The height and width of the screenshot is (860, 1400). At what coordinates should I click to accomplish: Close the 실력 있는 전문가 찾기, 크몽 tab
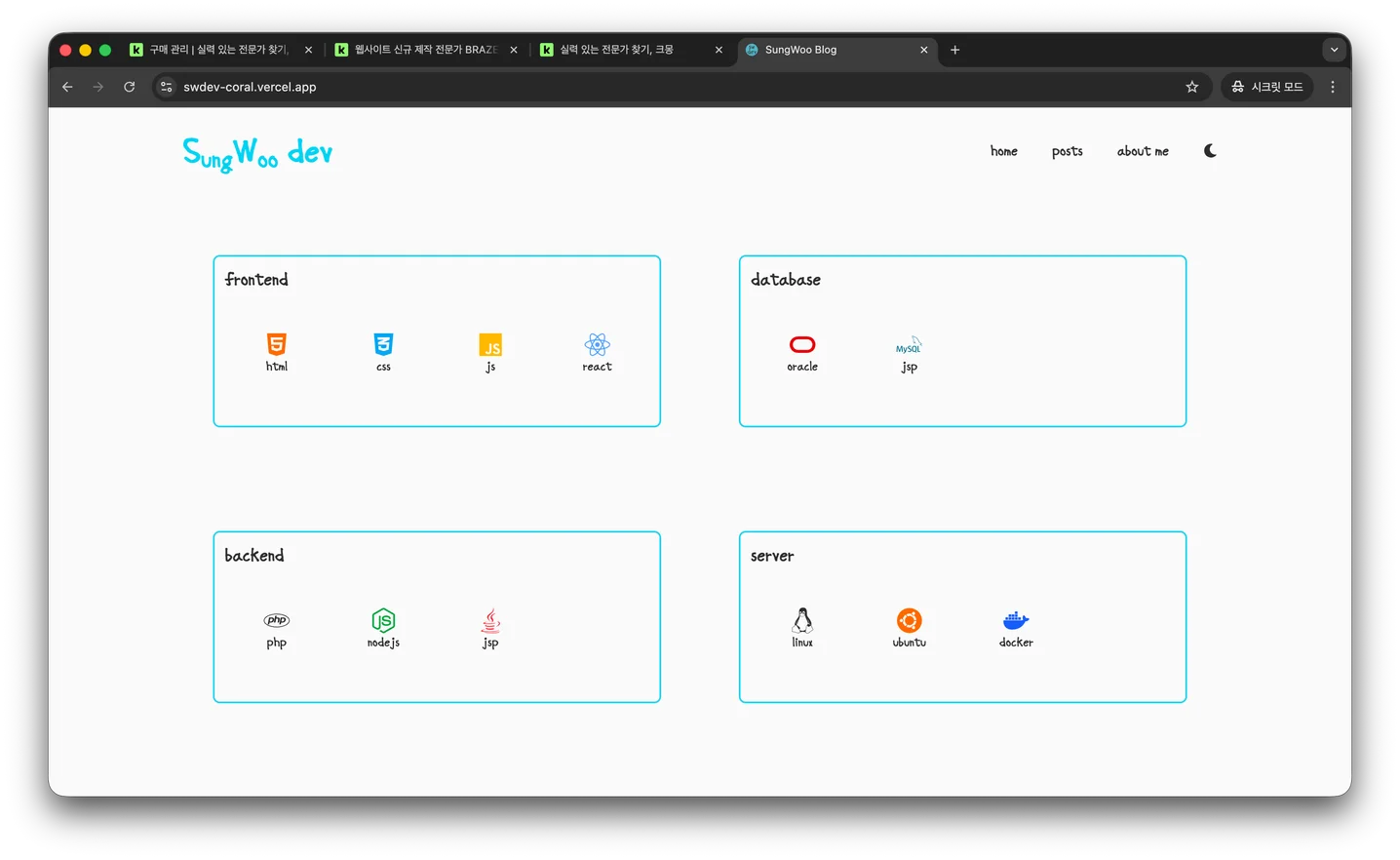click(x=719, y=50)
